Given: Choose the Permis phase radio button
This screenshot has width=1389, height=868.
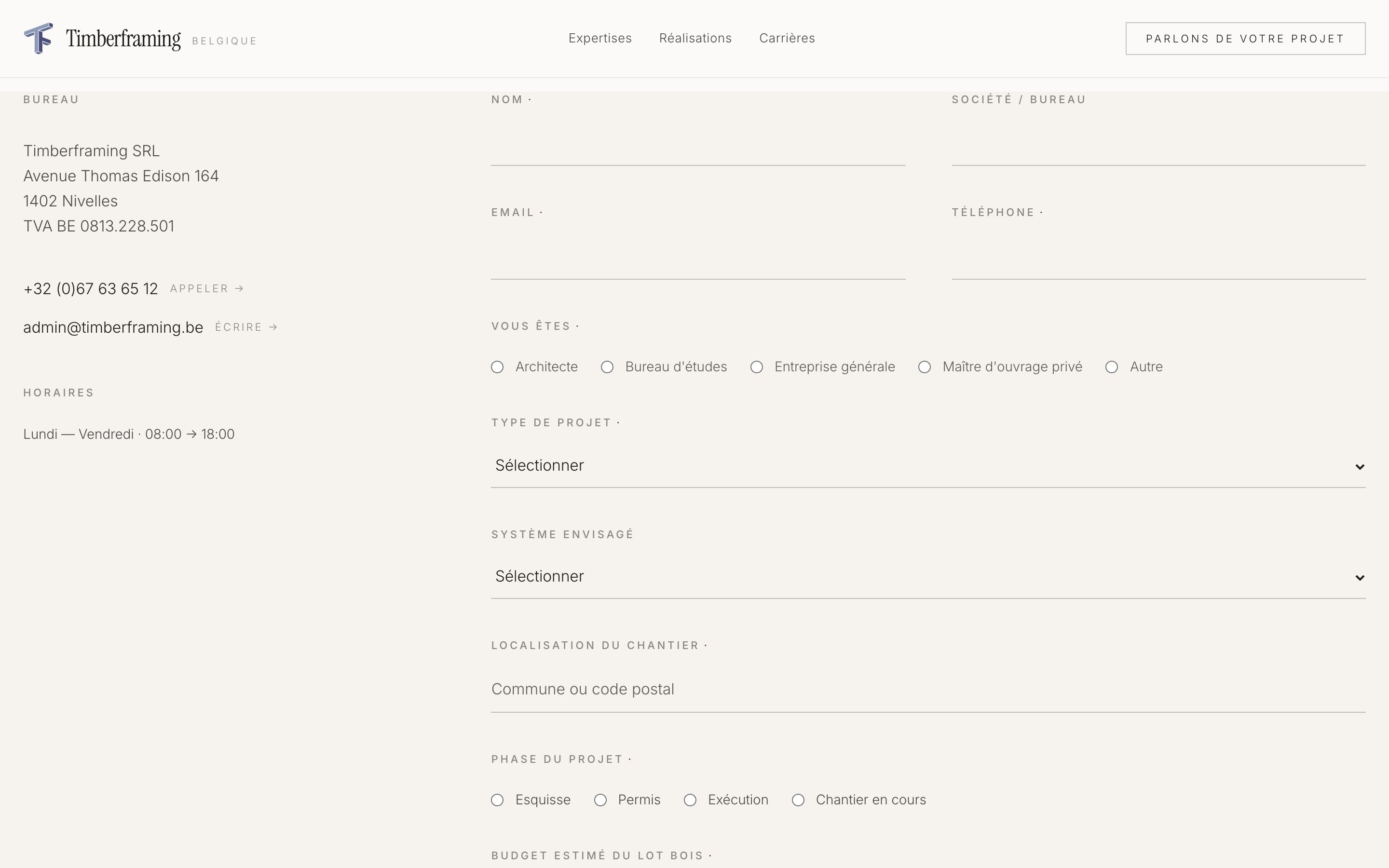Looking at the screenshot, I should point(600,800).
